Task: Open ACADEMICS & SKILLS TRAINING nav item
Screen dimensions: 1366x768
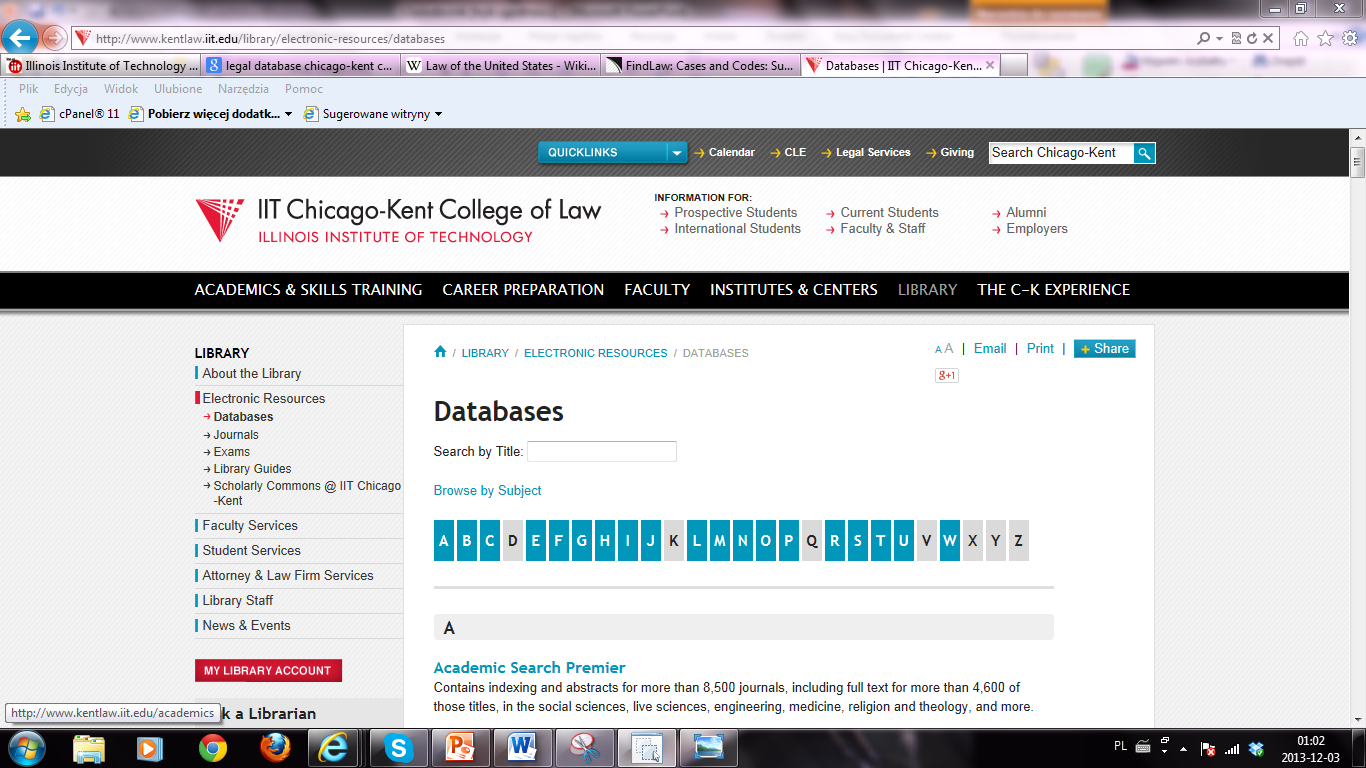Action: click(308, 289)
